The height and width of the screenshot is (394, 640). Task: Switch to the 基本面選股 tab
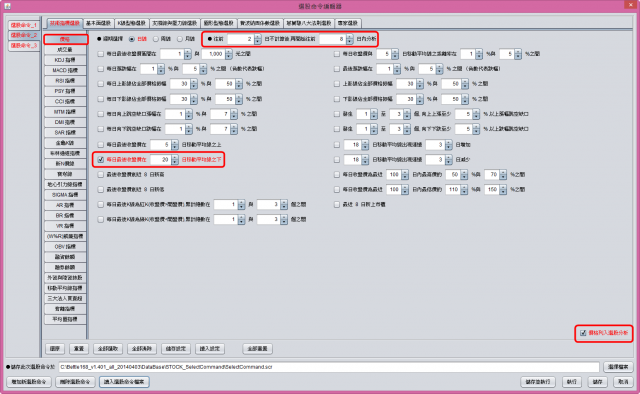(98, 23)
